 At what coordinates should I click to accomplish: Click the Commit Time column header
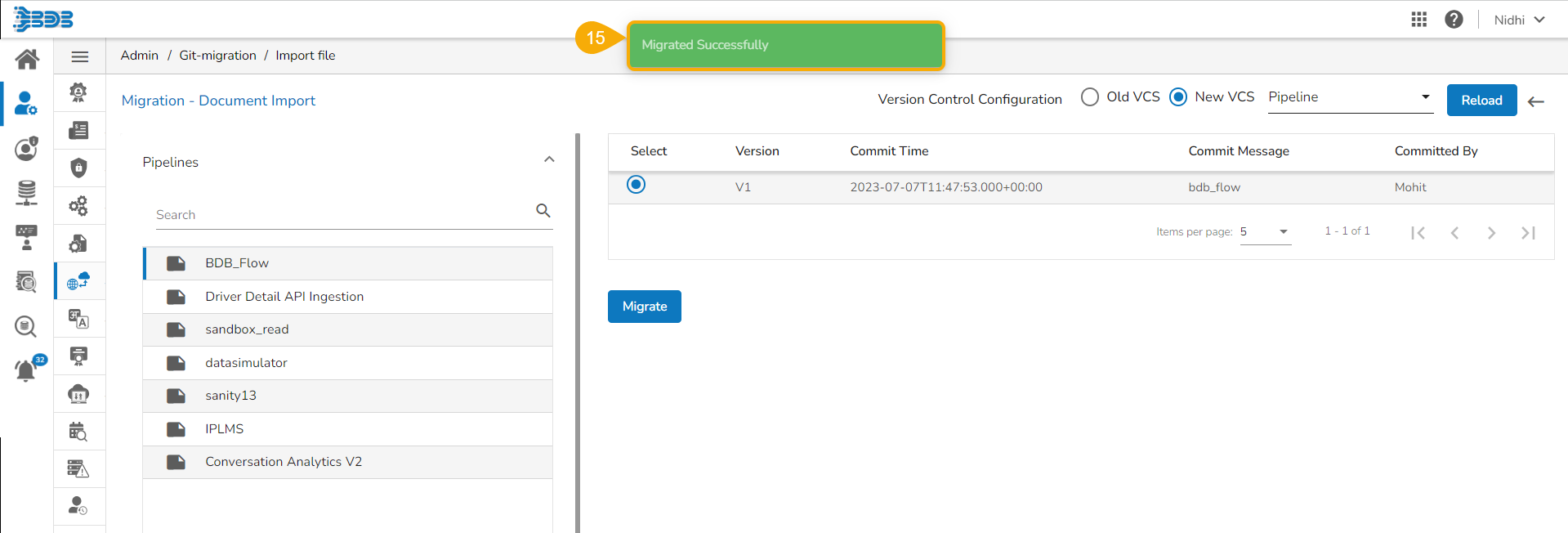[x=889, y=151]
